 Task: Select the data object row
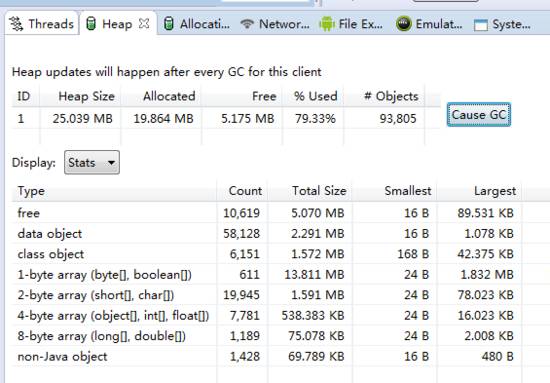[x=266, y=233]
